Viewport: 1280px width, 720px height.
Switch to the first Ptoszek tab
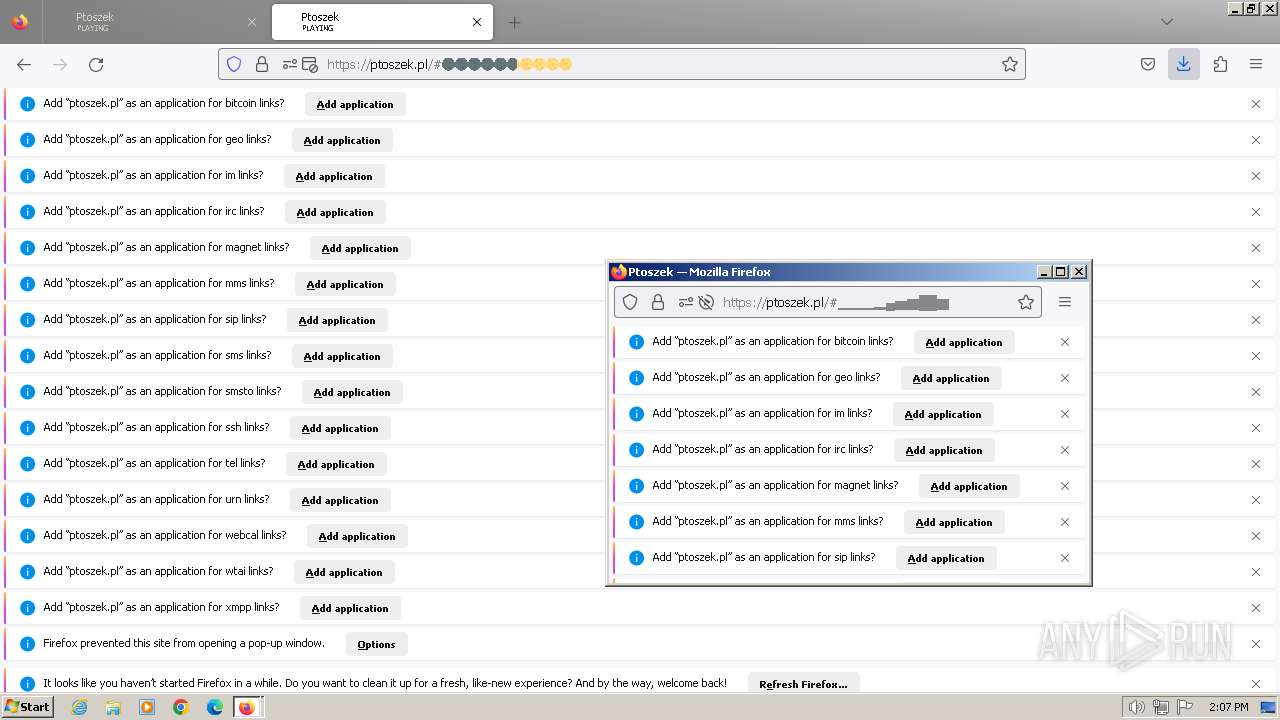155,22
